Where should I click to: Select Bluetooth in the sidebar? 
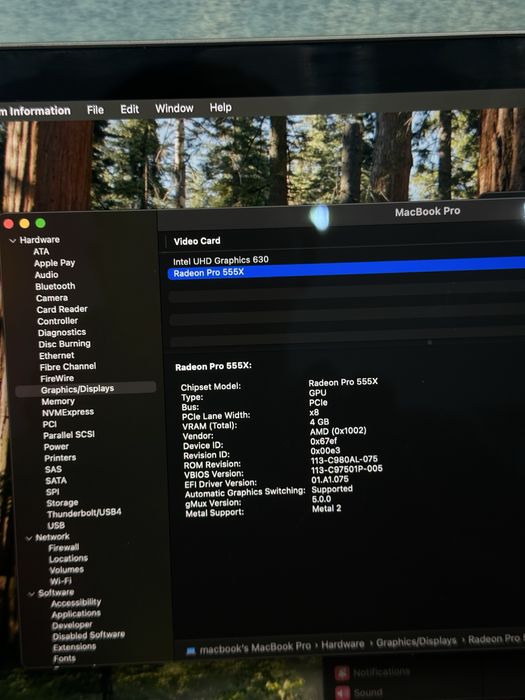55,286
